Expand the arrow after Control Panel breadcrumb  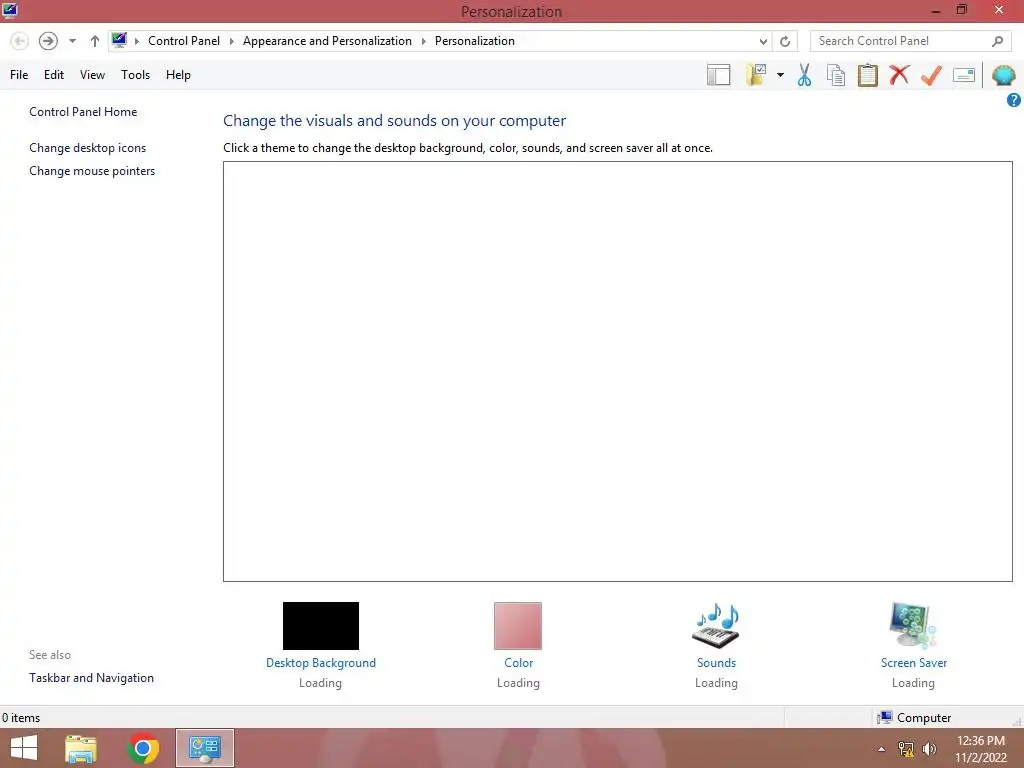231,41
